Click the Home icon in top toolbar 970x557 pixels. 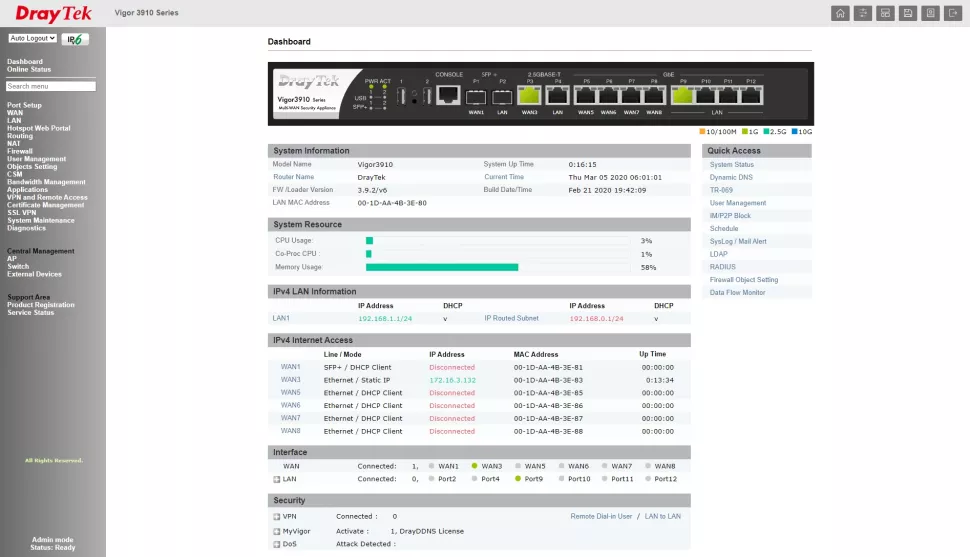pos(840,13)
